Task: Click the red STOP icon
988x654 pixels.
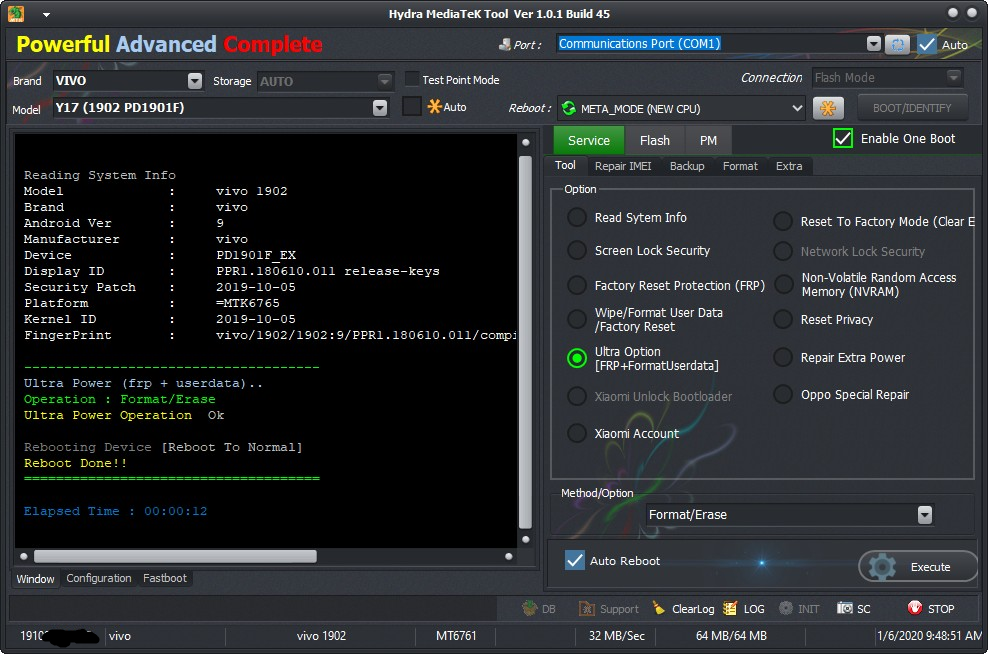Action: [x=915, y=609]
